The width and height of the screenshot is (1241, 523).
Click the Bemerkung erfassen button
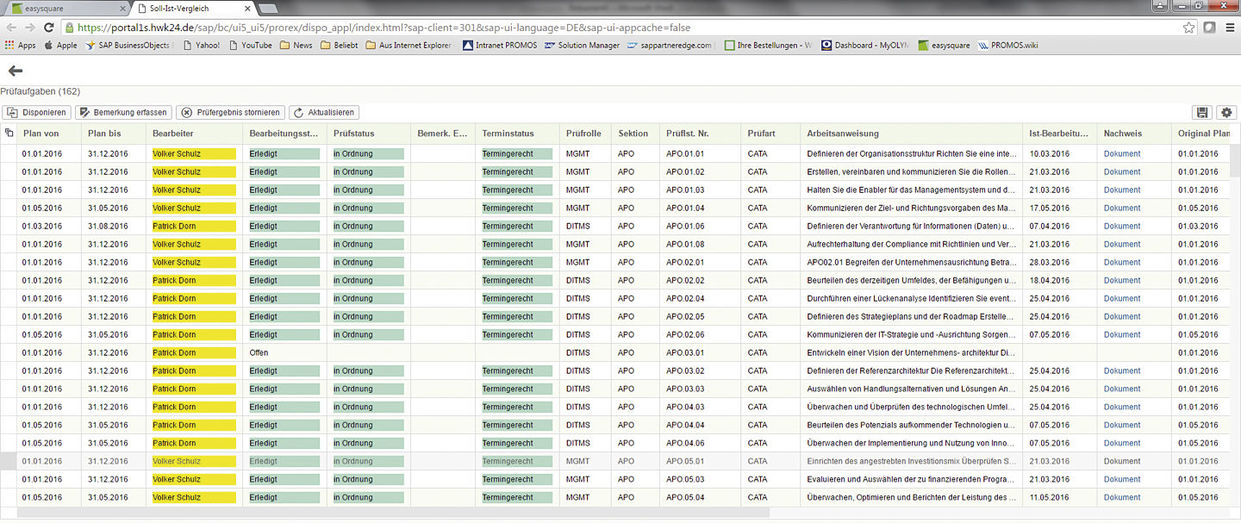point(123,113)
